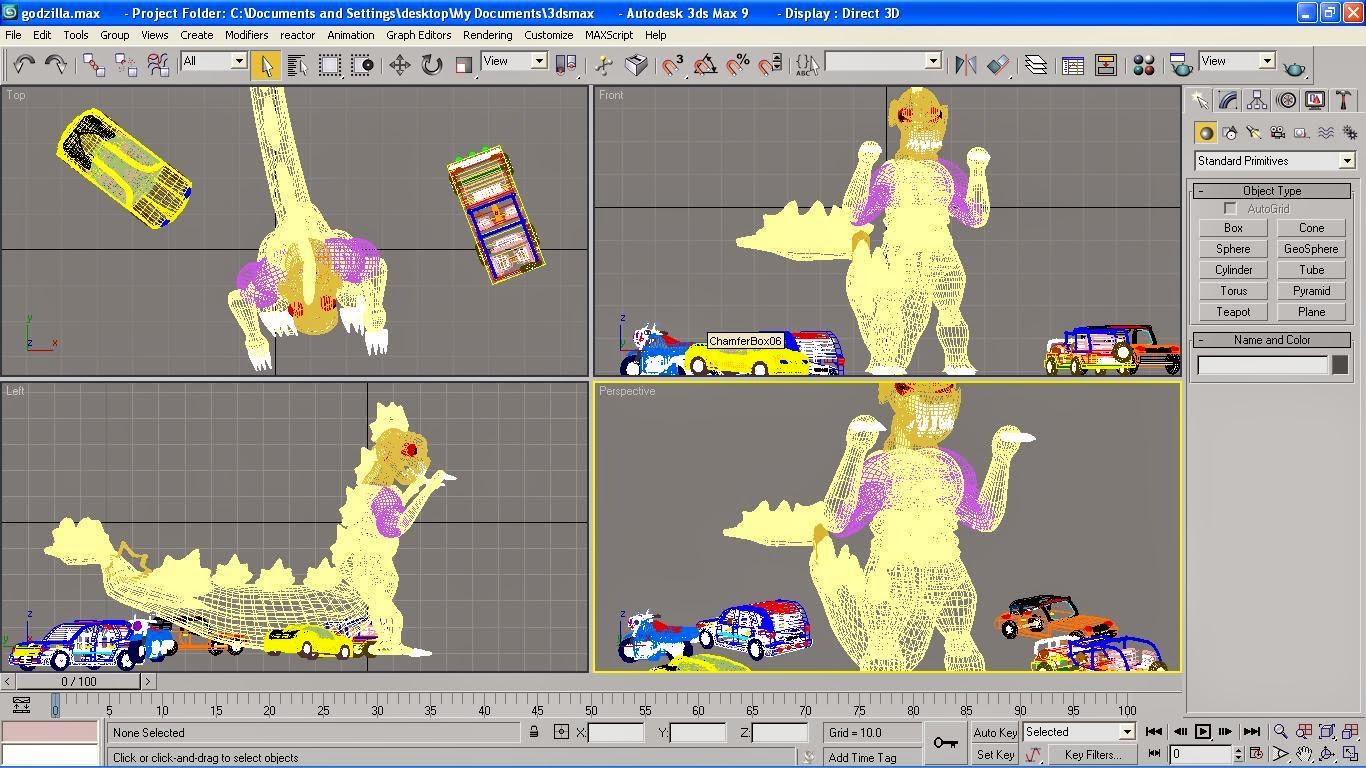Image resolution: width=1366 pixels, height=768 pixels.
Task: Collapse the Name and Color rollout
Action: click(1271, 340)
